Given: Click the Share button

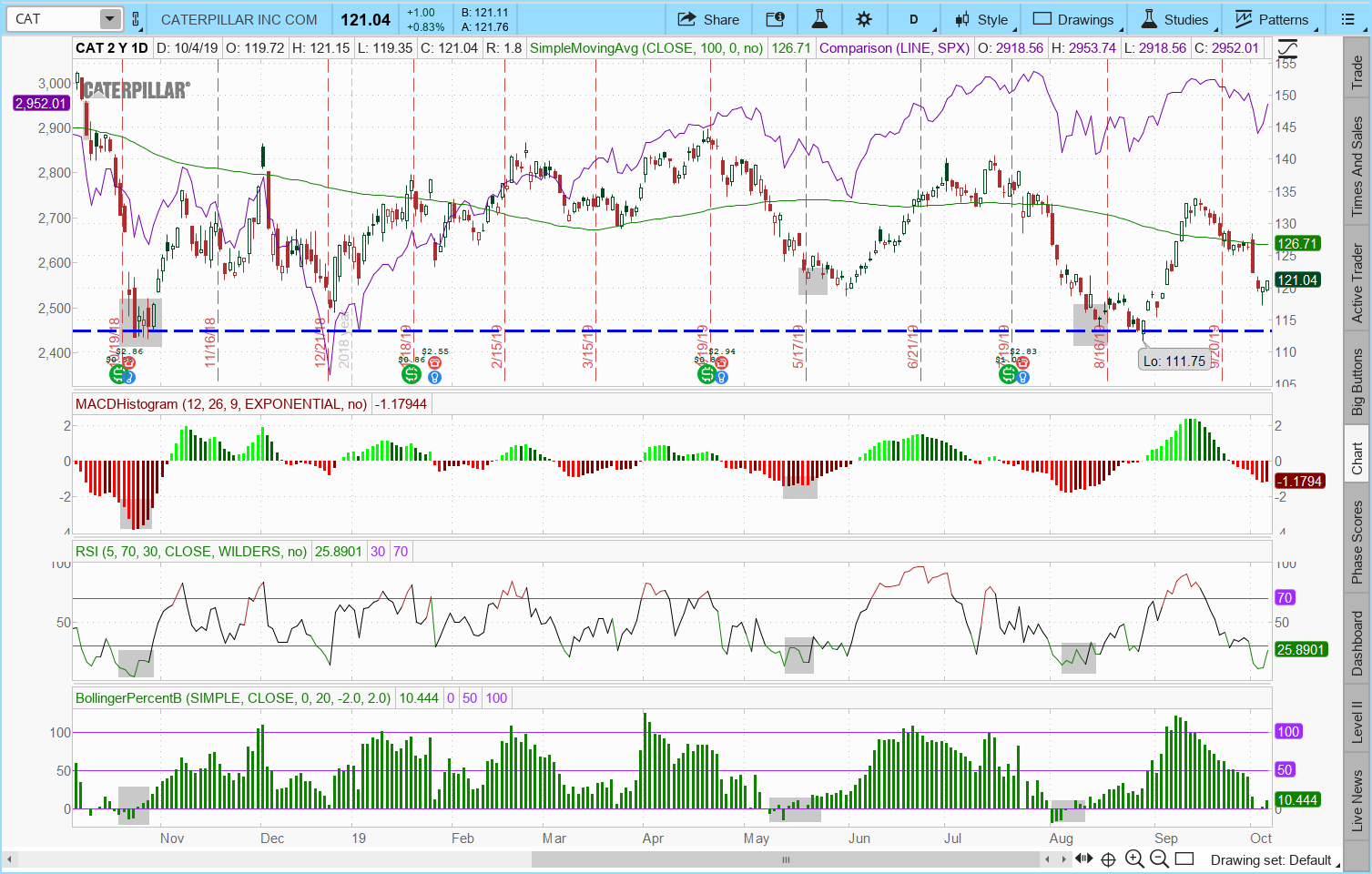Looking at the screenshot, I should pos(708,19).
